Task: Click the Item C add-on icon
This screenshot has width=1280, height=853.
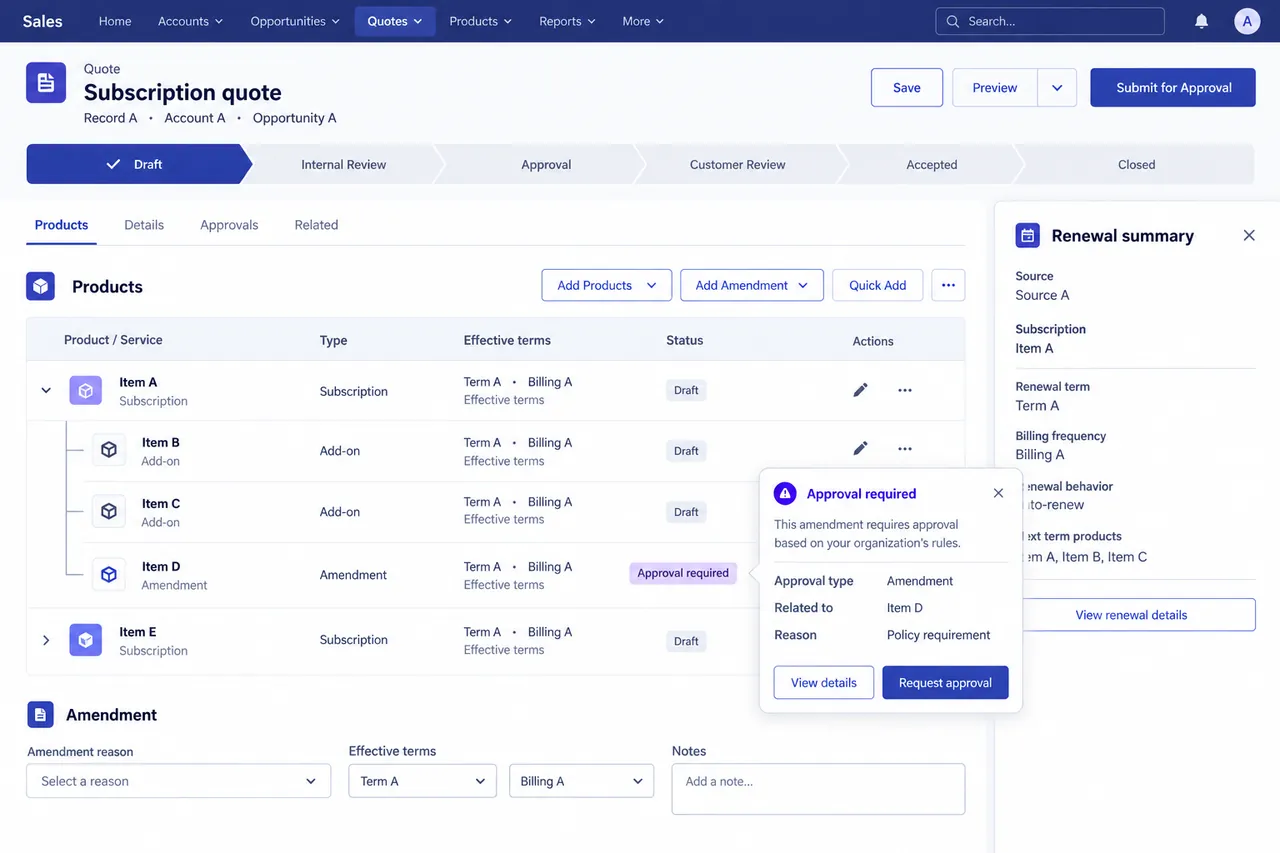Action: [x=109, y=511]
